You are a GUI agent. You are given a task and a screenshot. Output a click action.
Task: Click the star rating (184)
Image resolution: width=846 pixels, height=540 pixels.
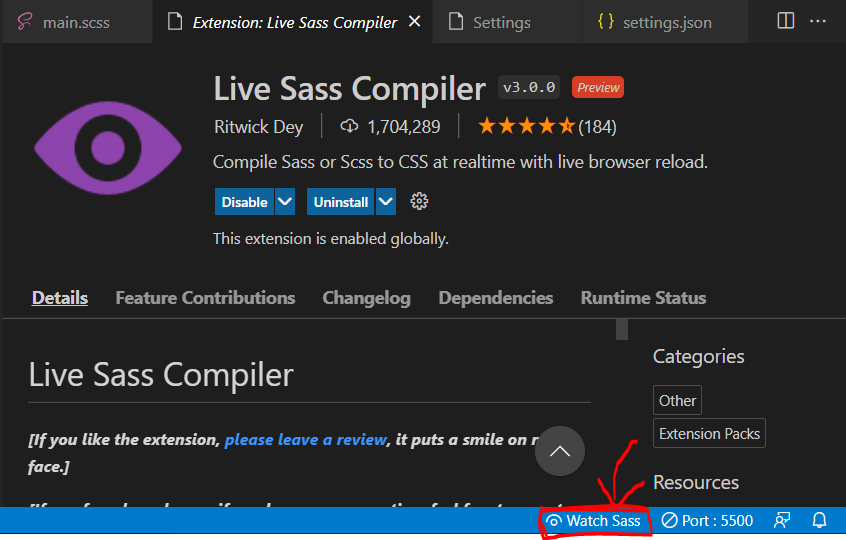[547, 127]
